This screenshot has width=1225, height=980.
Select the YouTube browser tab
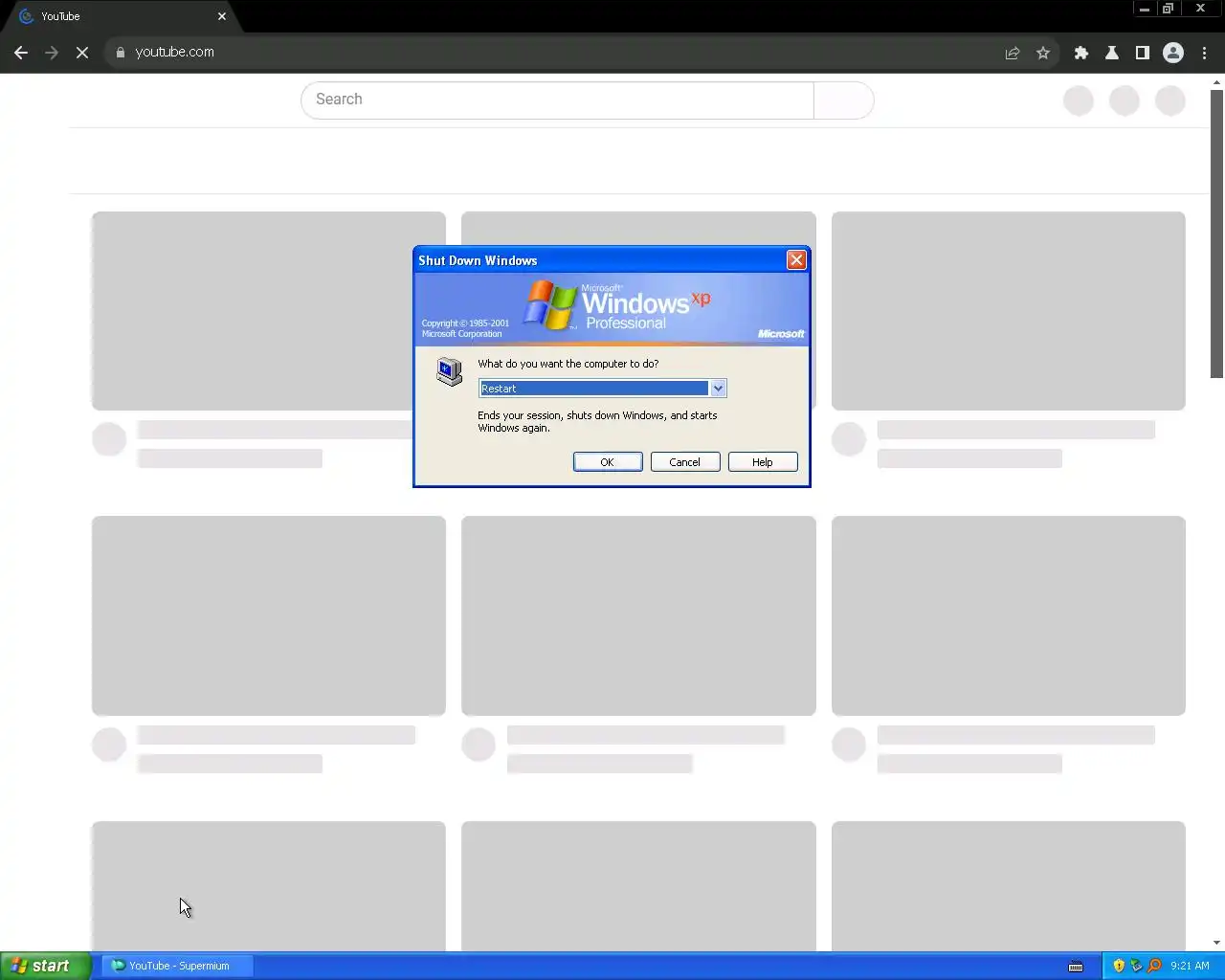pos(120,16)
